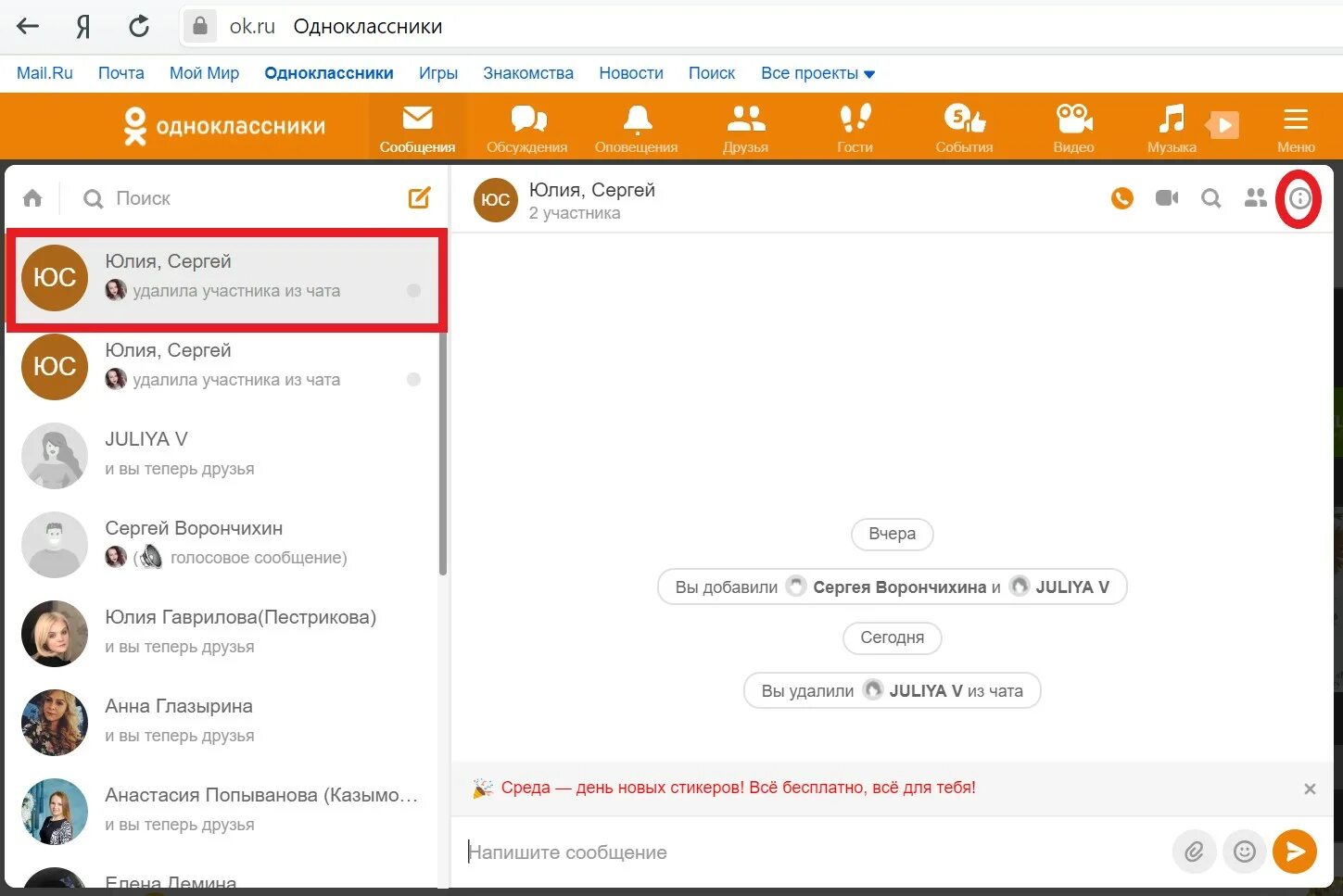Image resolution: width=1343 pixels, height=896 pixels.
Task: Click JULIYA V in the removed-from-chat message
Action: pos(926,691)
